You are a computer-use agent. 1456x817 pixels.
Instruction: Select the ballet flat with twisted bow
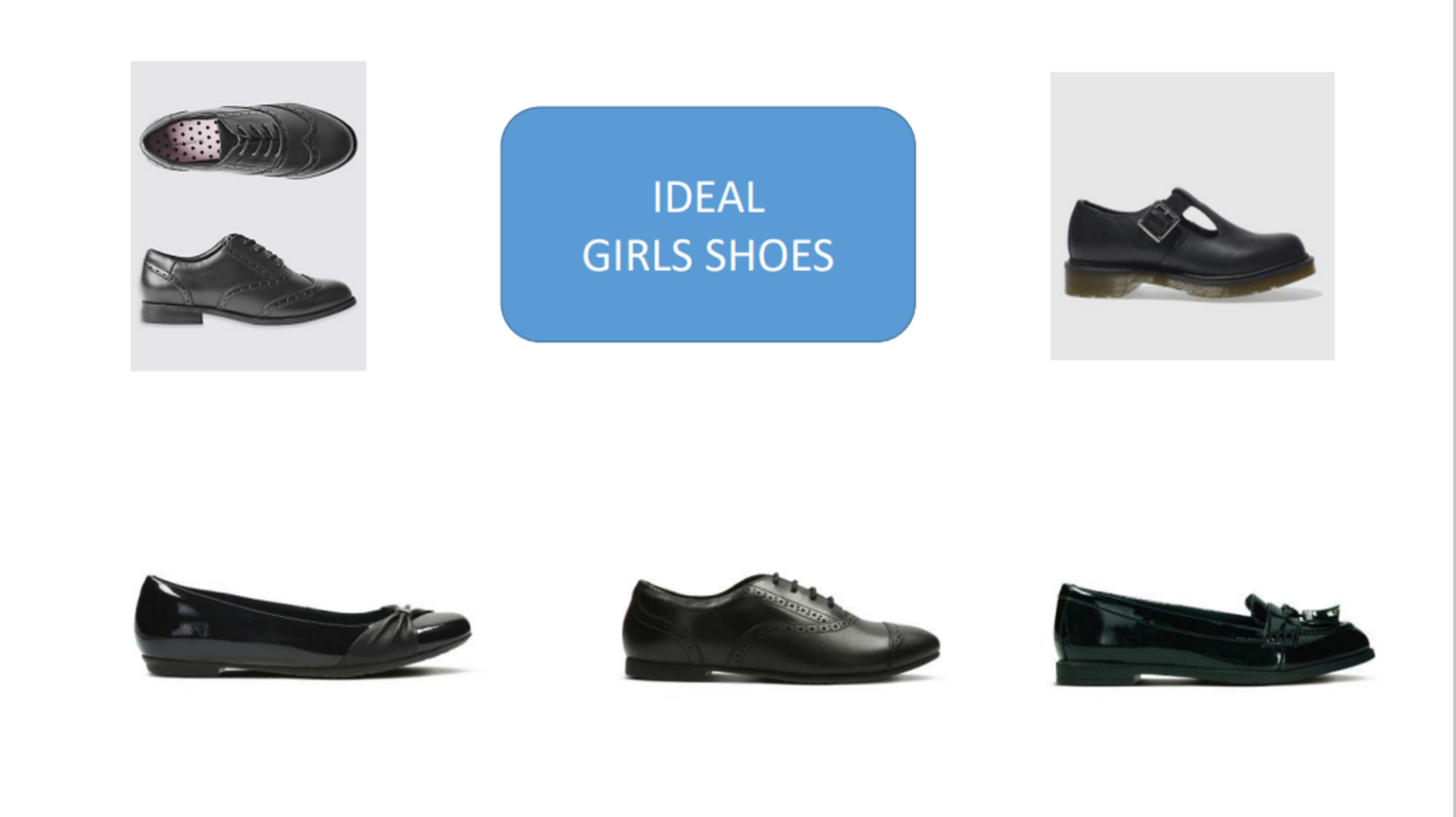(x=303, y=626)
